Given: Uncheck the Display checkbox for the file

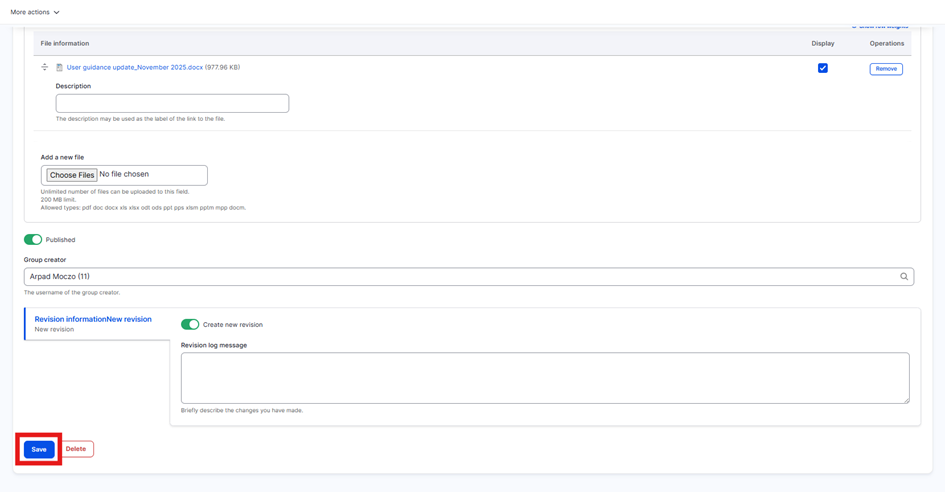Looking at the screenshot, I should 822,68.
